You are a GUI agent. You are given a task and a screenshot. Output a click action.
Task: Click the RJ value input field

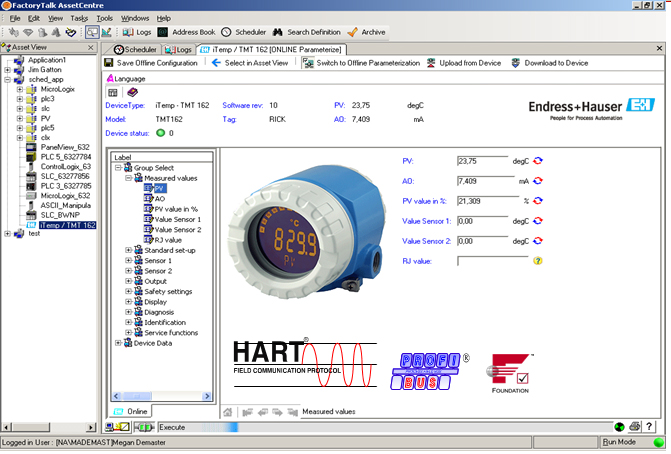493,261
